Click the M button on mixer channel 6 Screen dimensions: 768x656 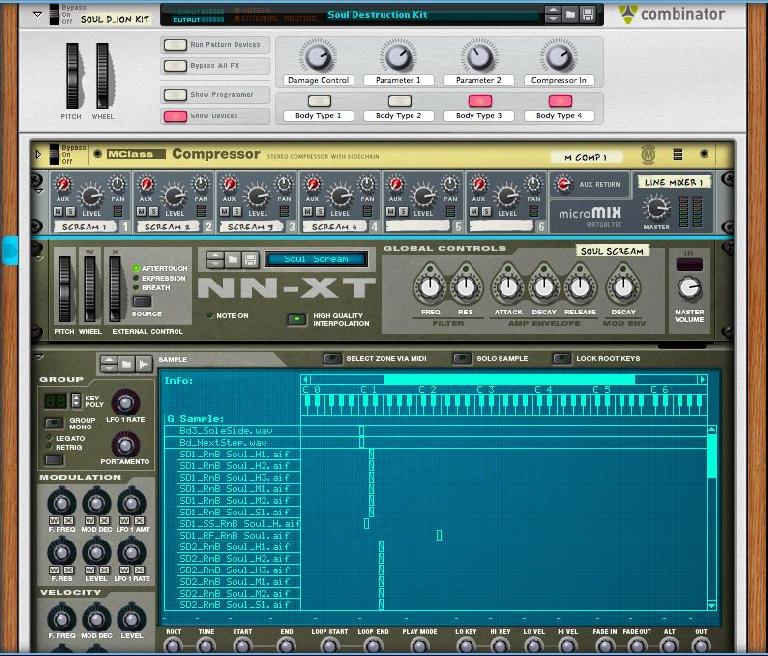pos(474,211)
